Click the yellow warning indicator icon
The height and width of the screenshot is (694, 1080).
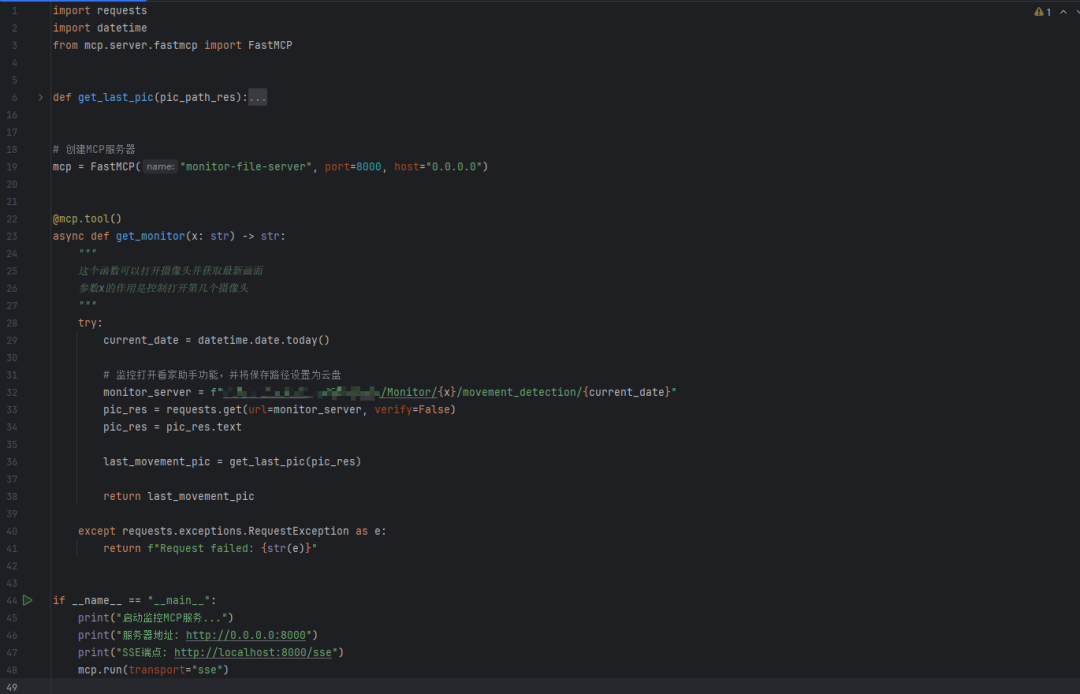coord(1038,12)
